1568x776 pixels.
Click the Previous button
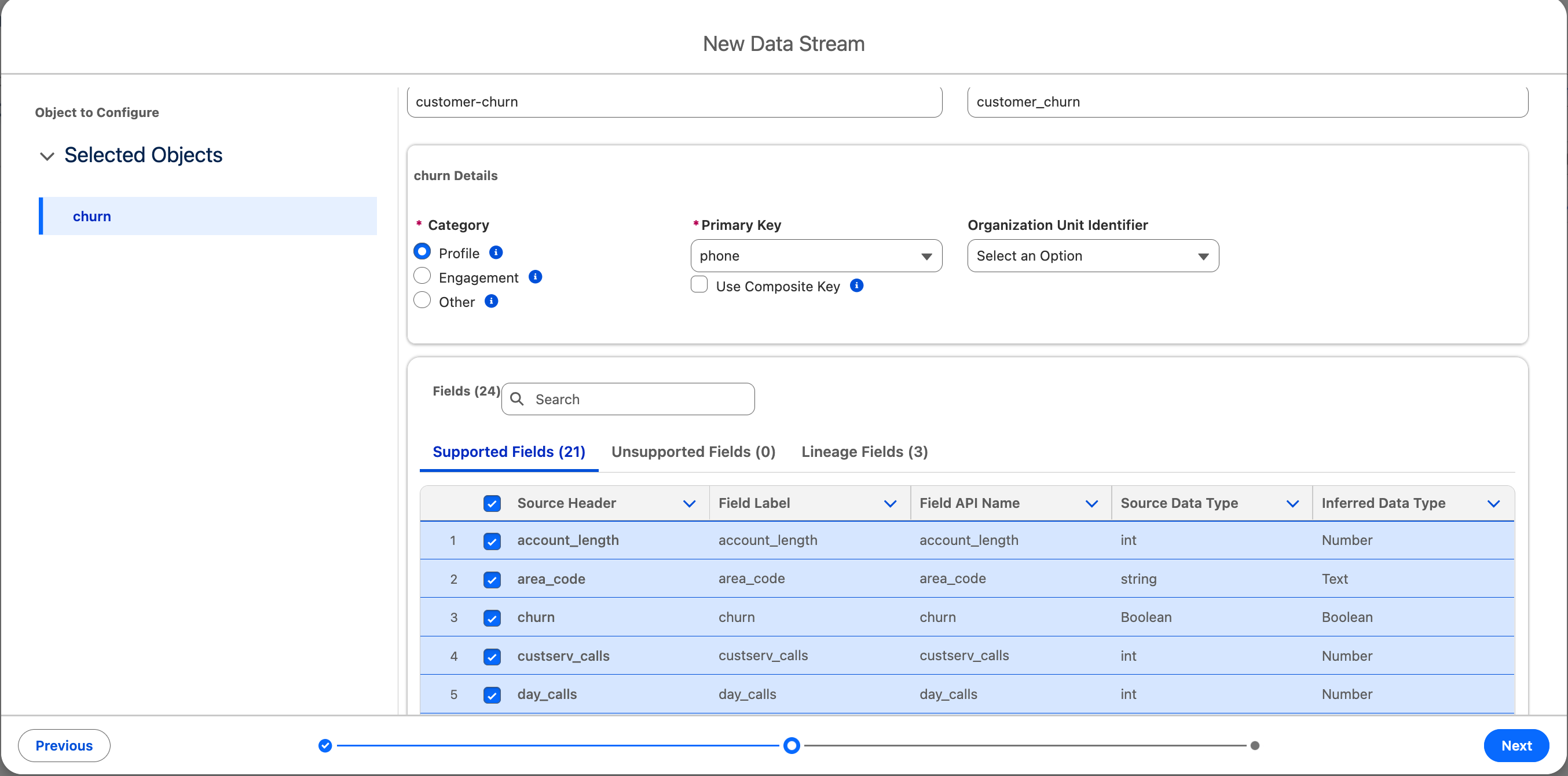pyautogui.click(x=64, y=745)
